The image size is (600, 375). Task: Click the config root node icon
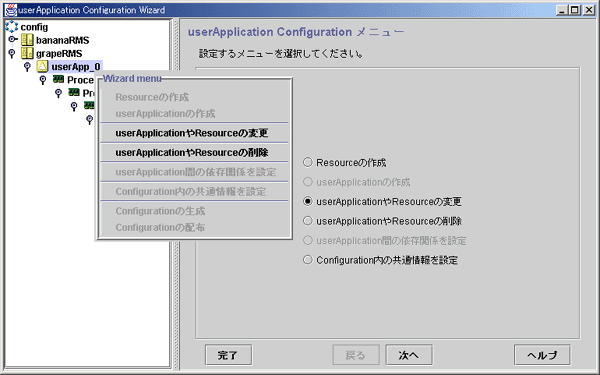[11, 27]
